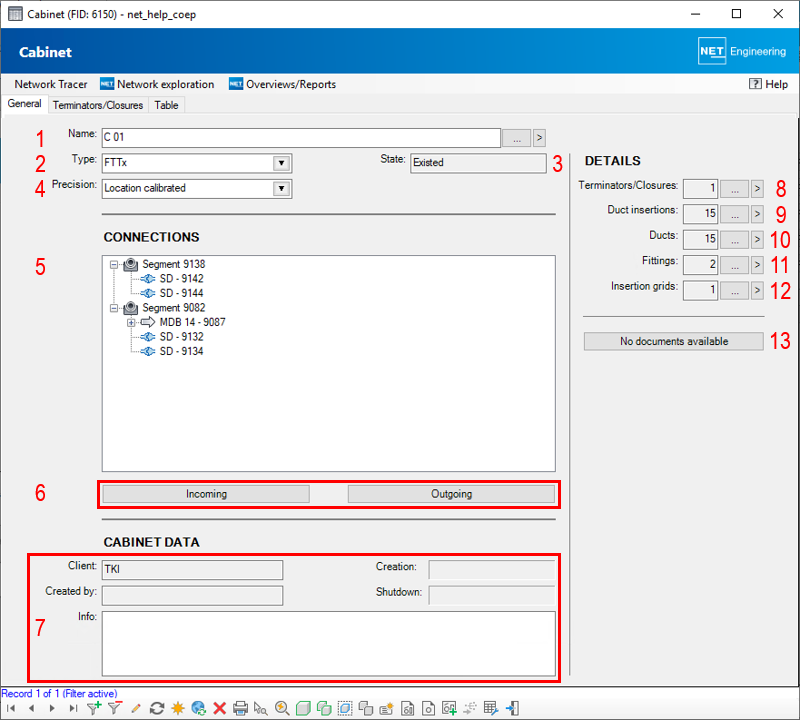The height and width of the screenshot is (720, 800).
Task: Go to first record navigation arrow
Action: point(11,708)
